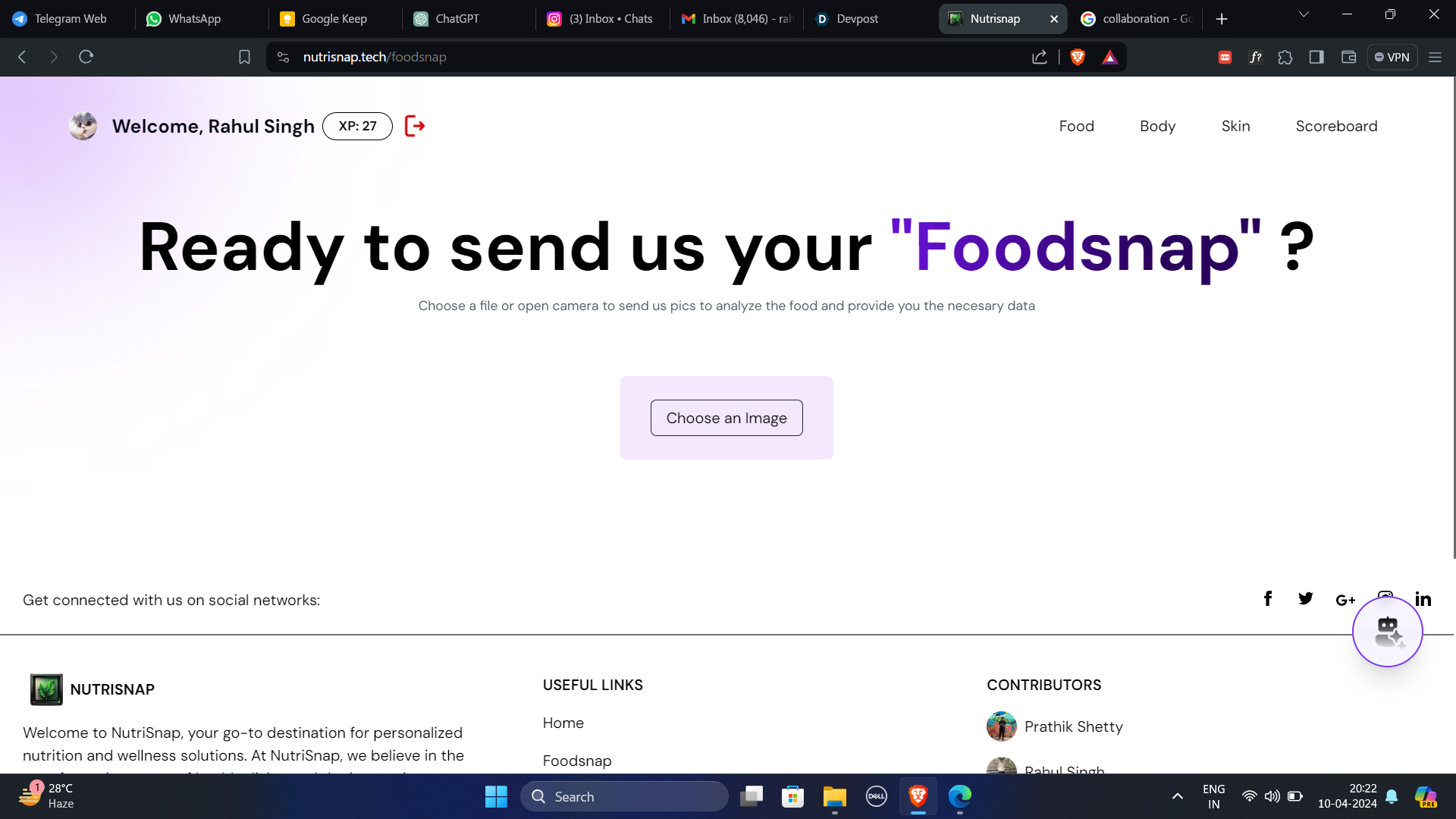Open the LinkedIn social icon

tap(1423, 599)
